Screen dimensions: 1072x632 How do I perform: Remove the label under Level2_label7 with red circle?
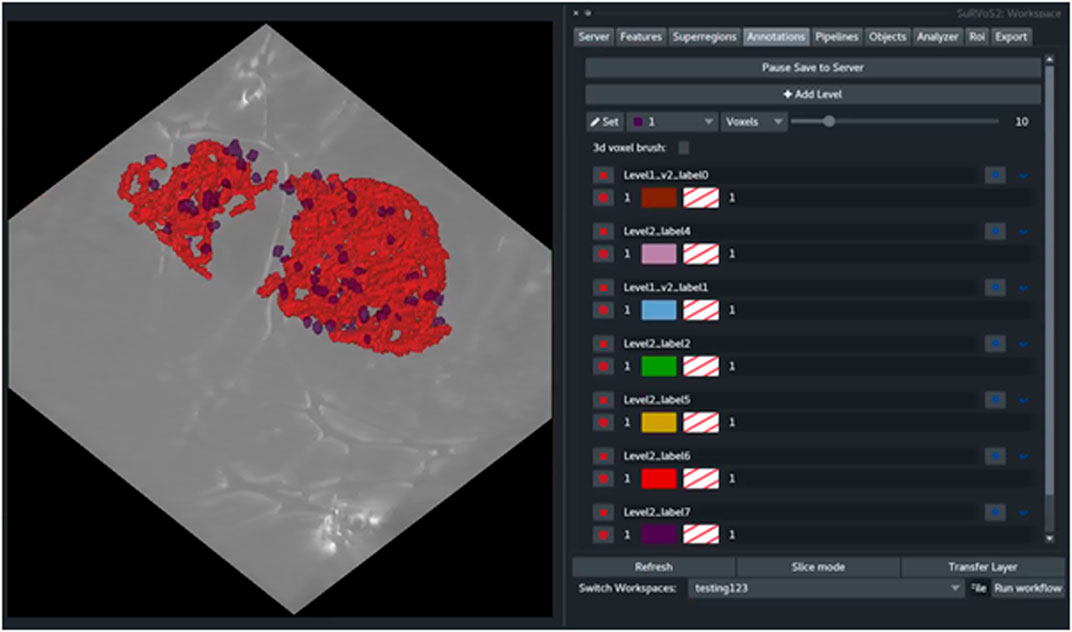(x=603, y=534)
